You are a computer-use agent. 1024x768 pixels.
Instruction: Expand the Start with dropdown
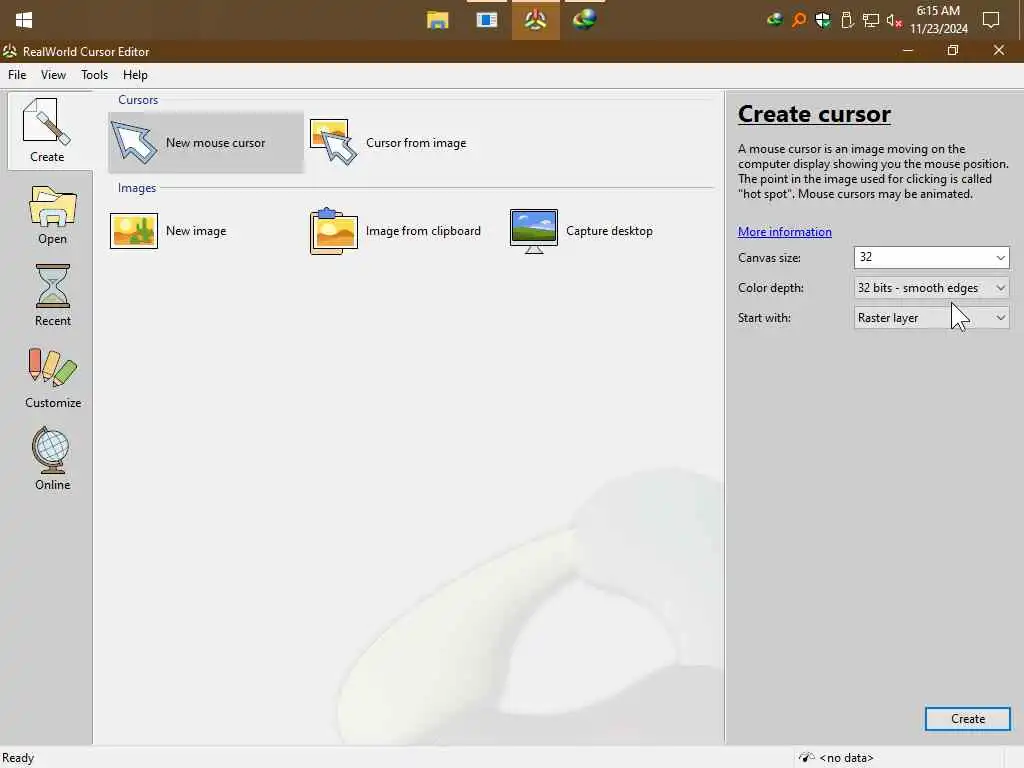point(1000,318)
